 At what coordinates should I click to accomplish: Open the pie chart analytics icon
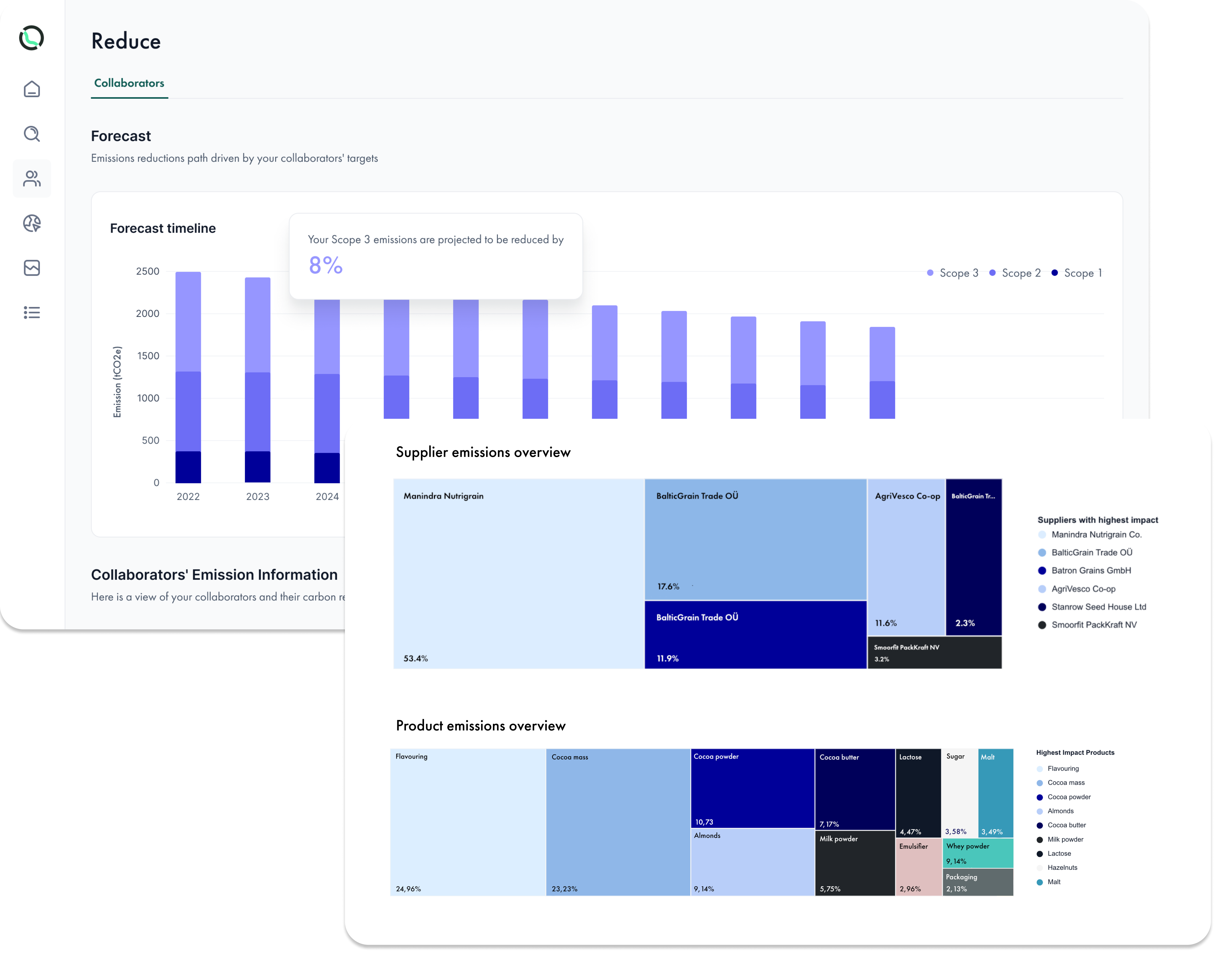click(32, 223)
